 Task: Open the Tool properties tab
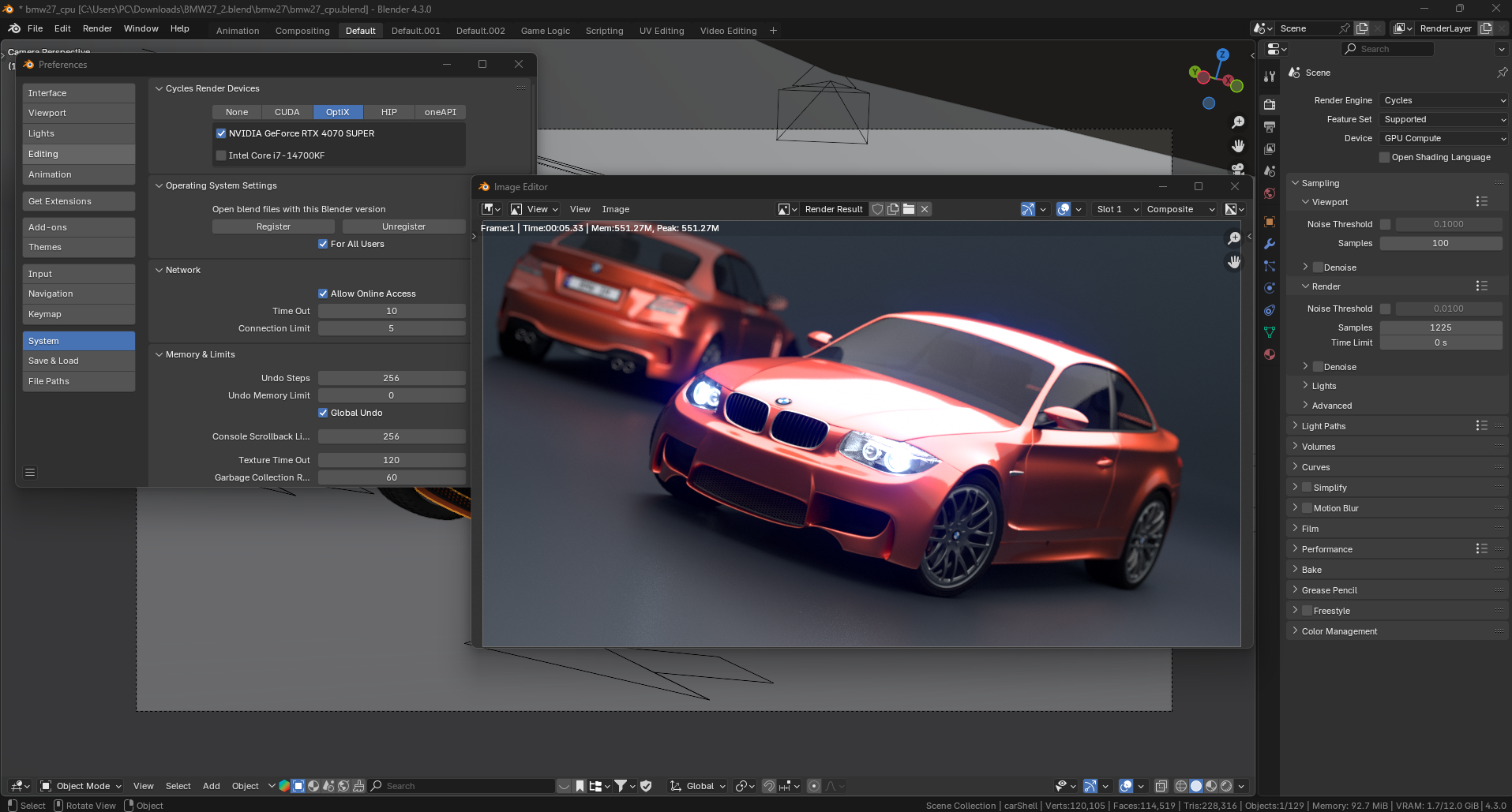1270,77
